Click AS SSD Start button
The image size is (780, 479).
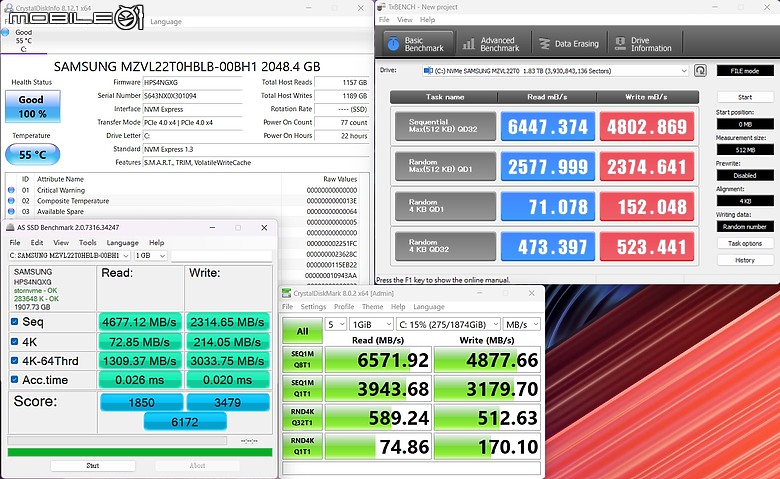click(93, 466)
